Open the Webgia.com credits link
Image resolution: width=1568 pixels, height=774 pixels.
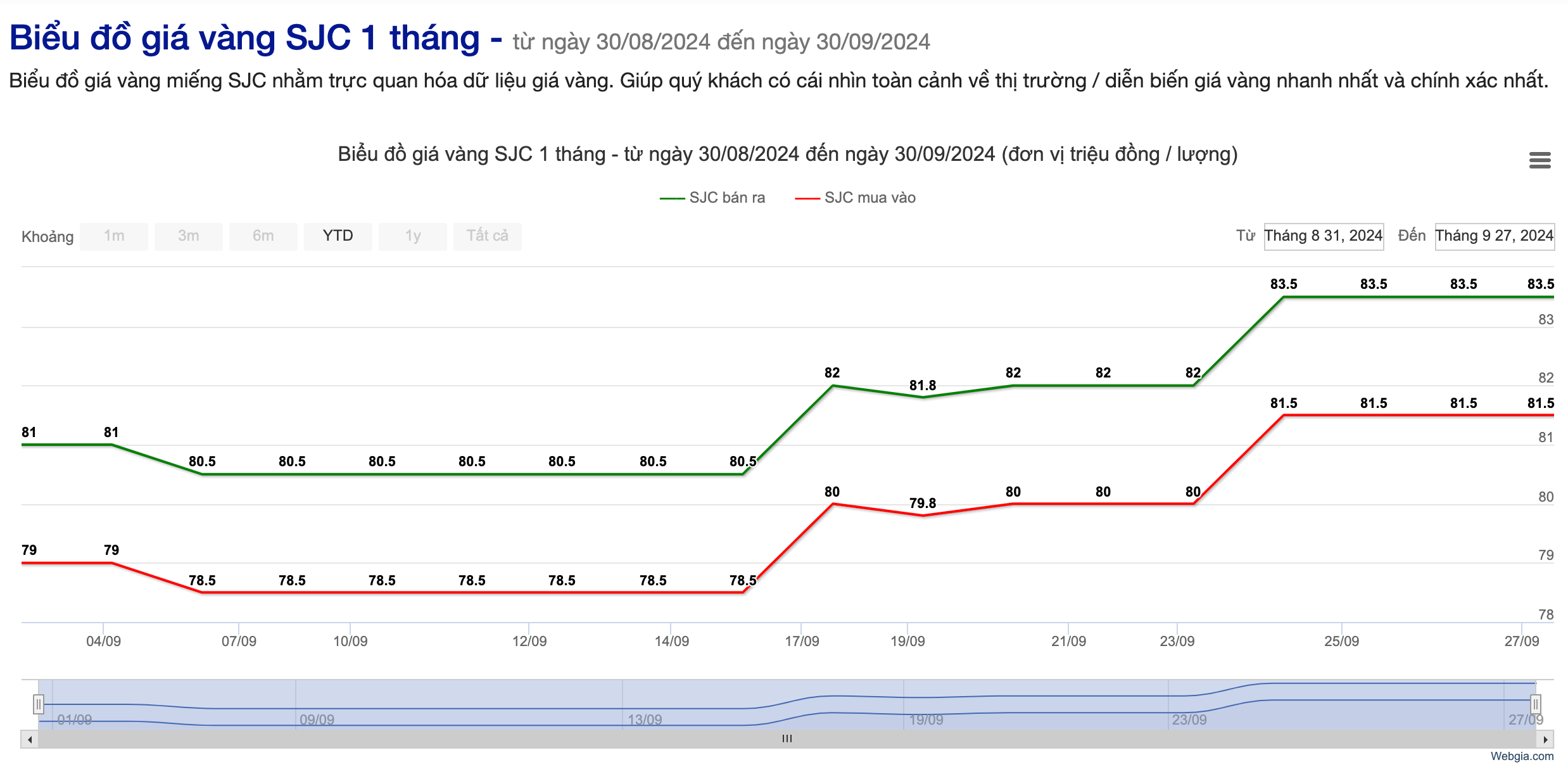click(x=1521, y=756)
